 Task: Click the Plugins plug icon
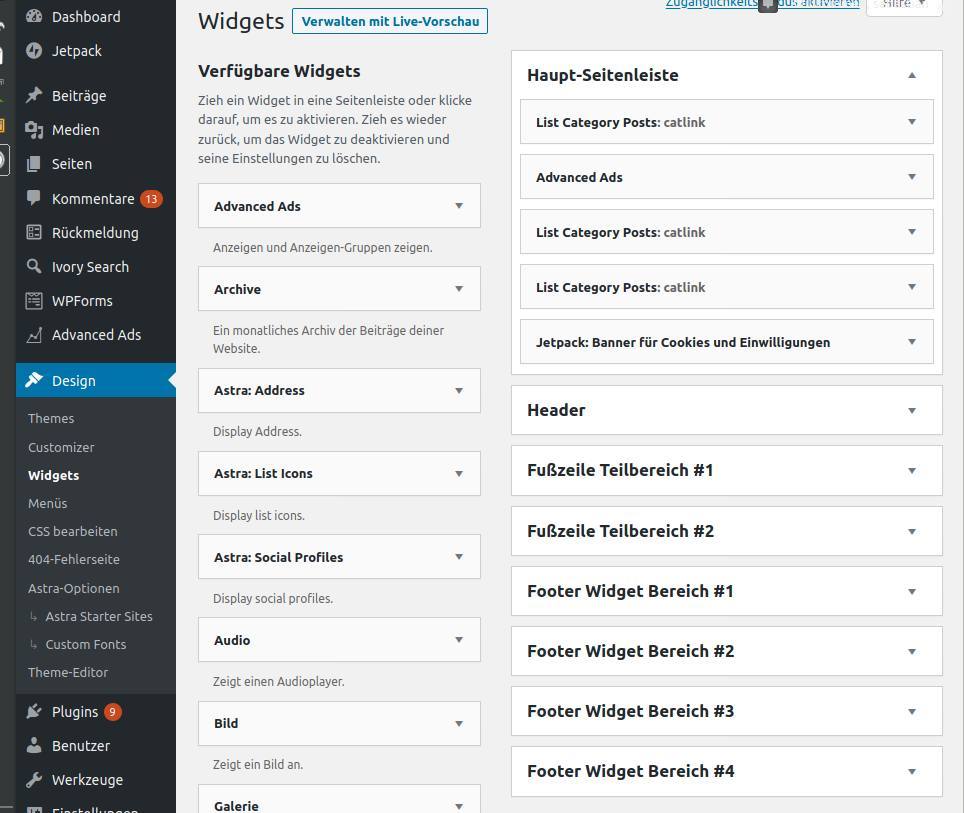34,712
